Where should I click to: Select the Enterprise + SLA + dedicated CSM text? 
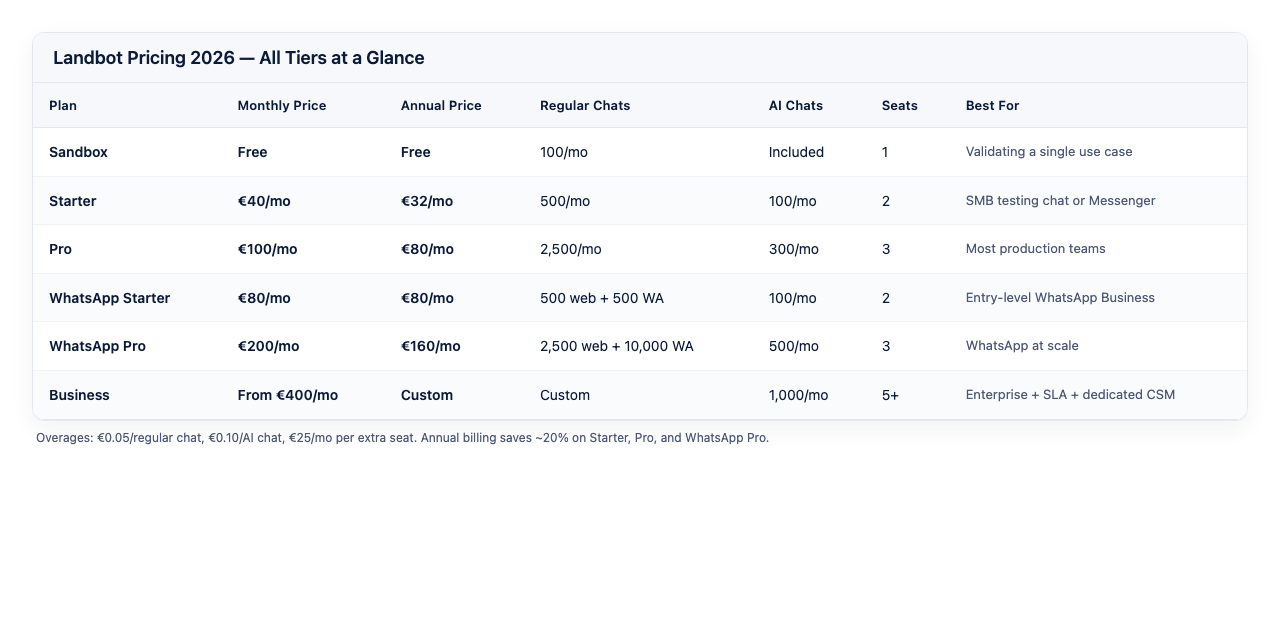coord(1070,395)
